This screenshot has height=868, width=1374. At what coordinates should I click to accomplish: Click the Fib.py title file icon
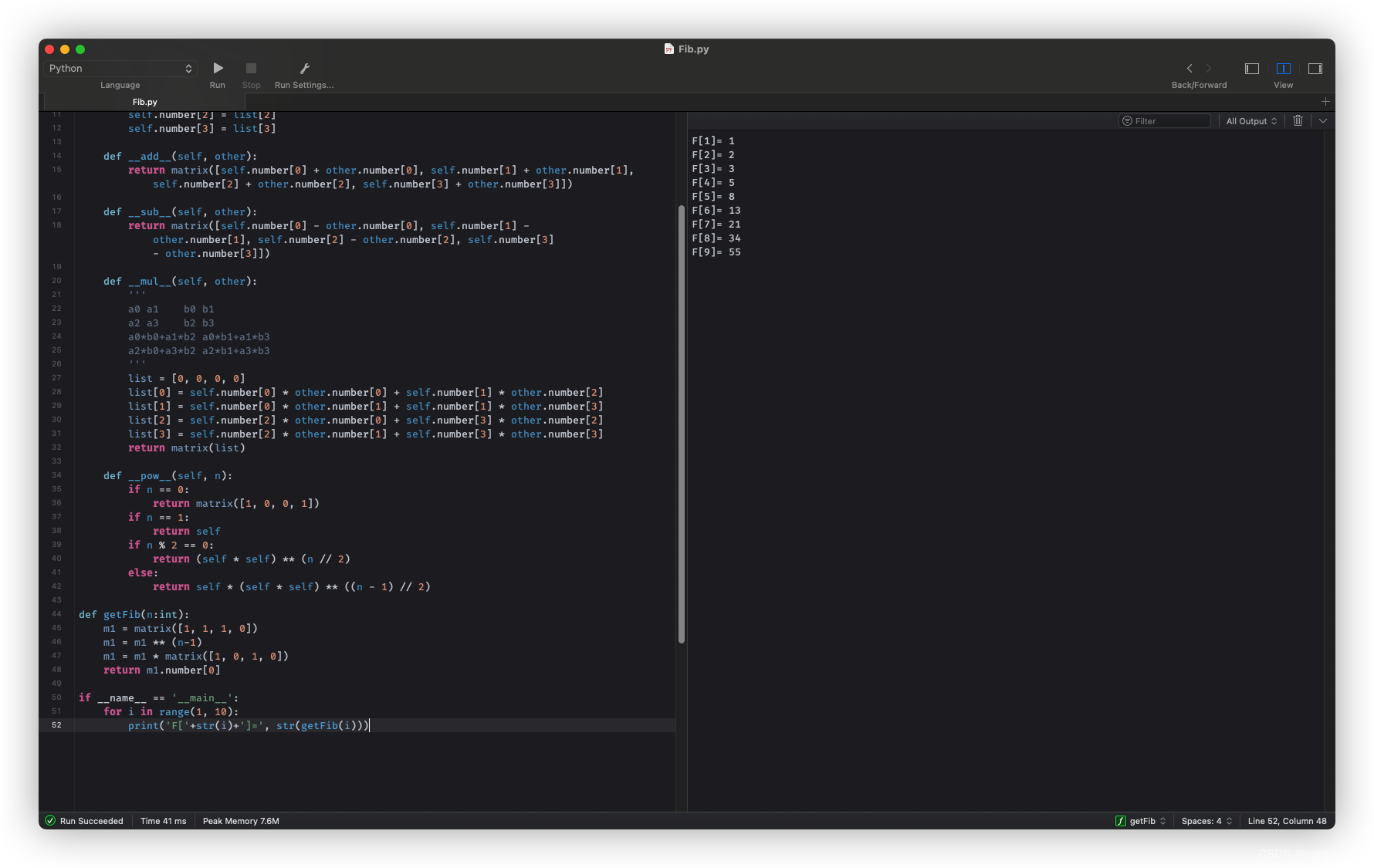669,49
